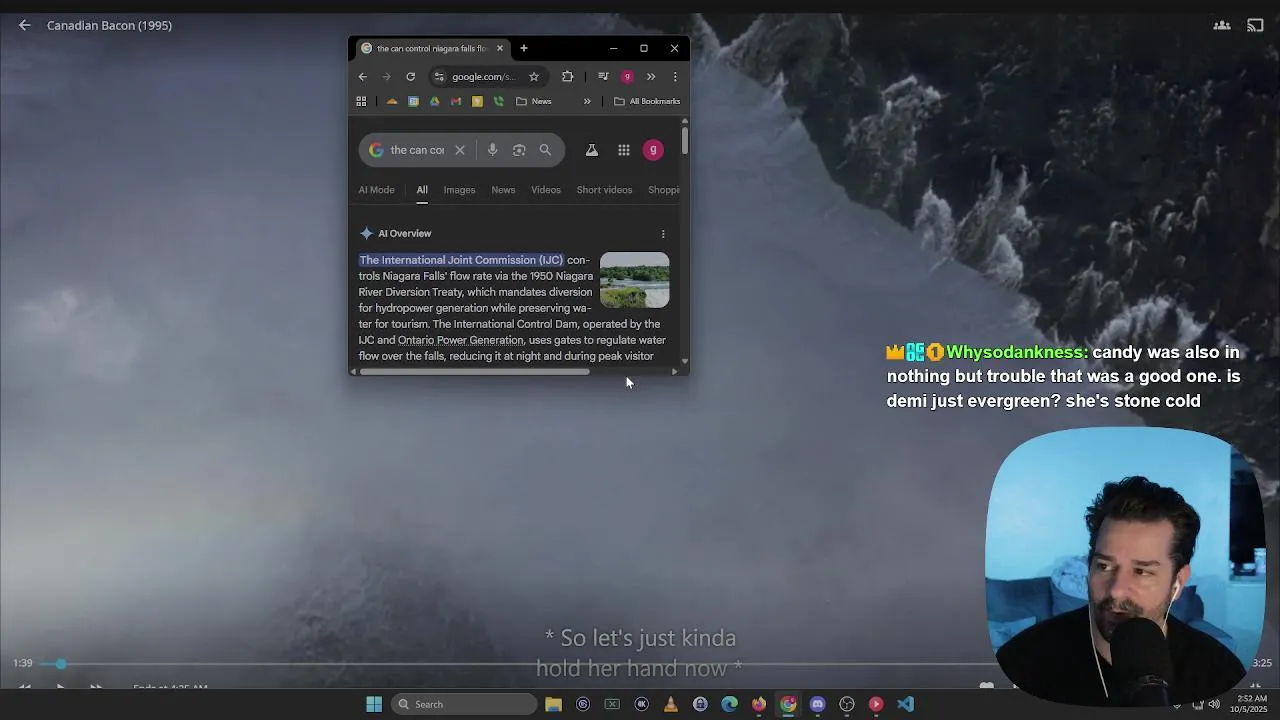Open a new browser tab

(523, 48)
